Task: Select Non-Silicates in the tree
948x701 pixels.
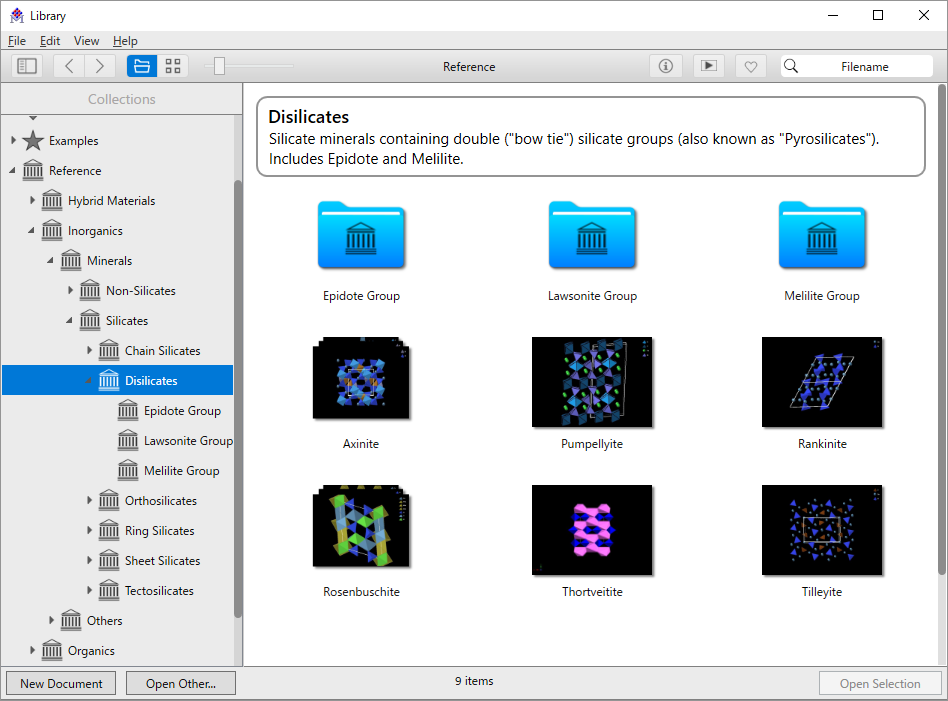Action: (x=141, y=291)
